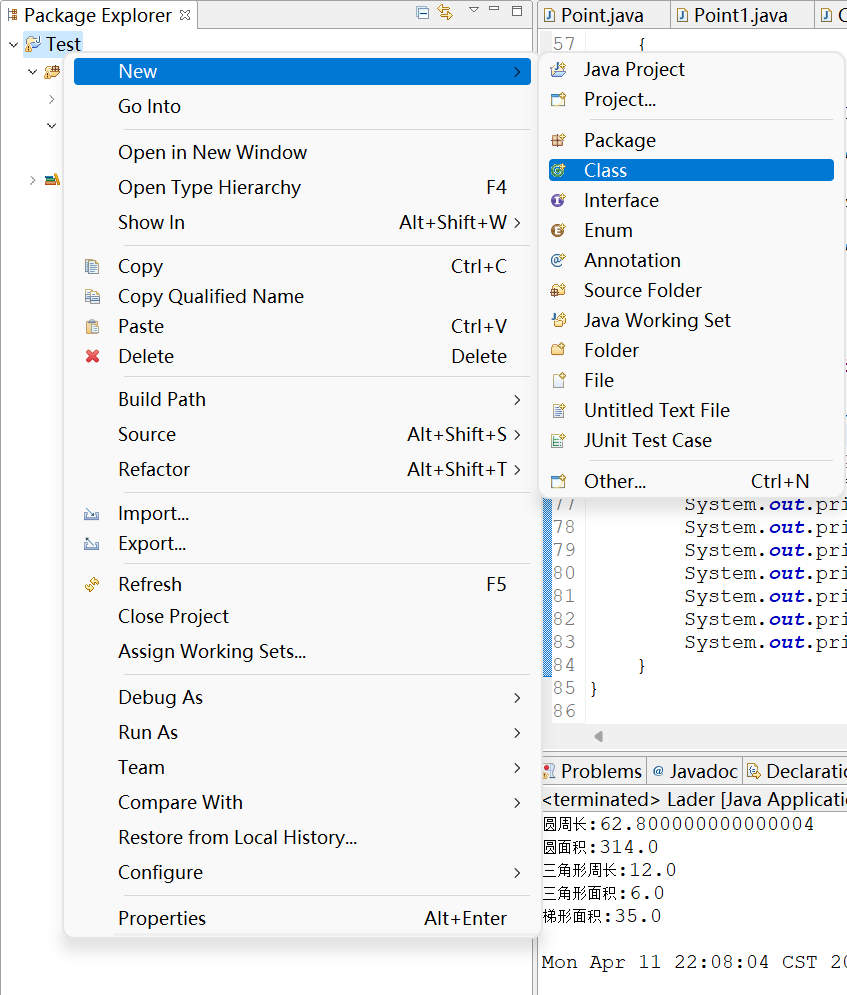The image size is (847, 995).
Task: Open the Run As submenu
Action: (x=516, y=733)
